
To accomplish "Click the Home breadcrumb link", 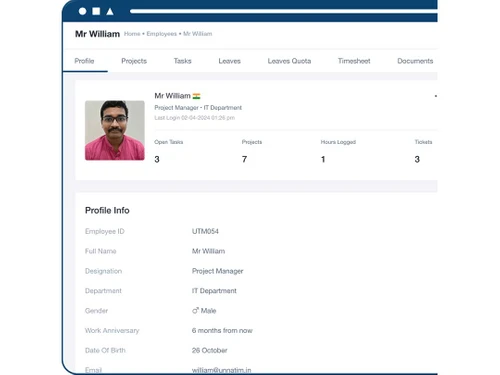I will pyautogui.click(x=132, y=34).
